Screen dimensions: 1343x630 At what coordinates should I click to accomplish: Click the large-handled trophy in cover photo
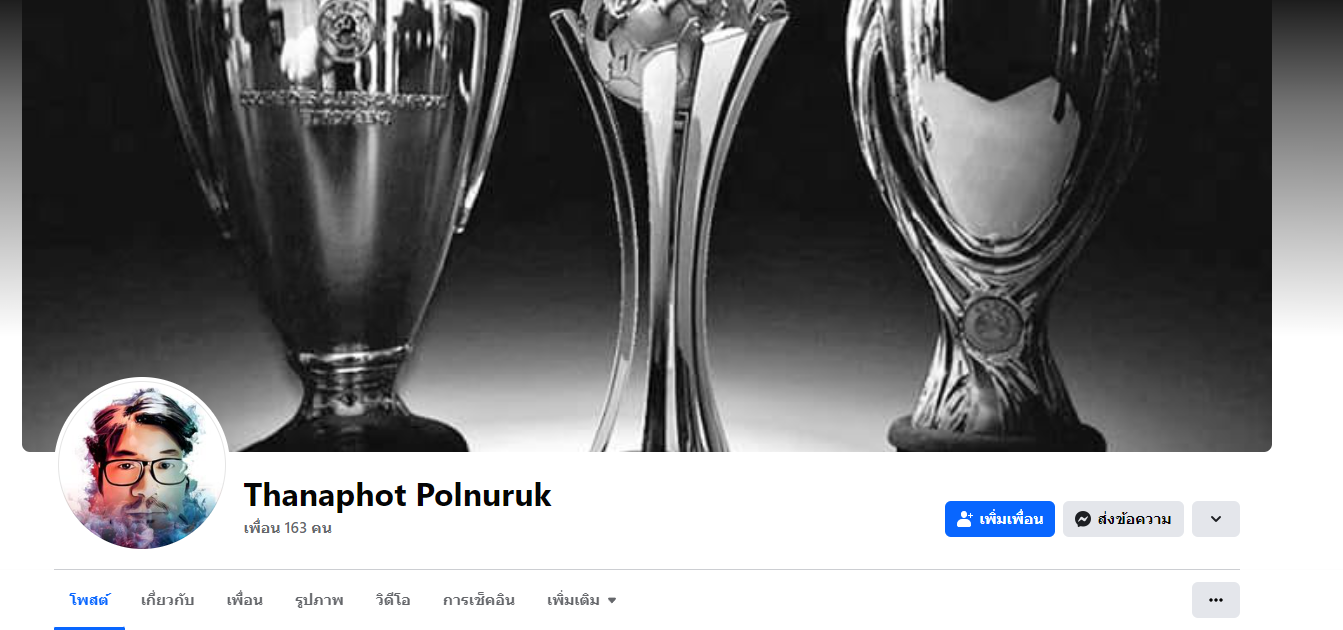click(x=342, y=220)
